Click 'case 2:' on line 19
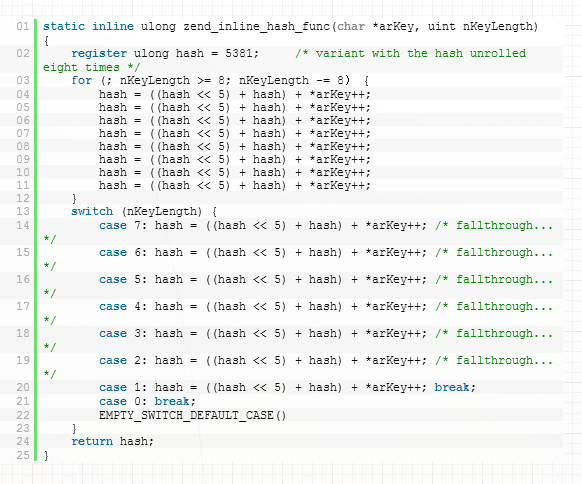The width and height of the screenshot is (582, 484). point(123,360)
